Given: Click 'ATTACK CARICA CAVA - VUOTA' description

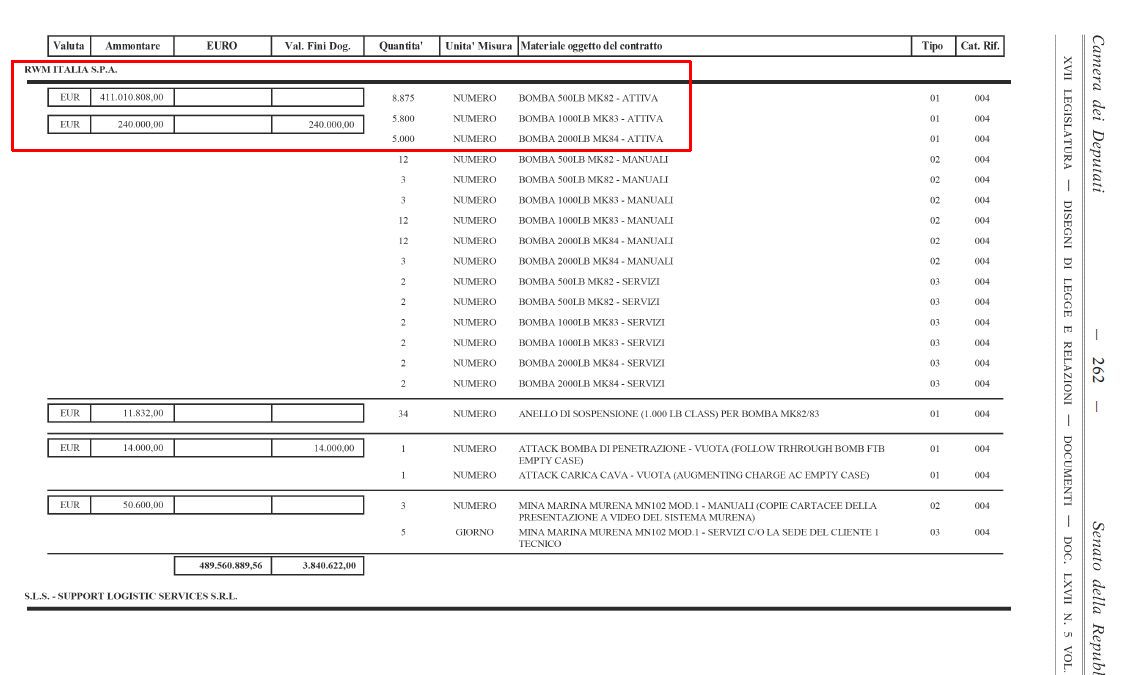Looking at the screenshot, I should pyautogui.click(x=694, y=475).
